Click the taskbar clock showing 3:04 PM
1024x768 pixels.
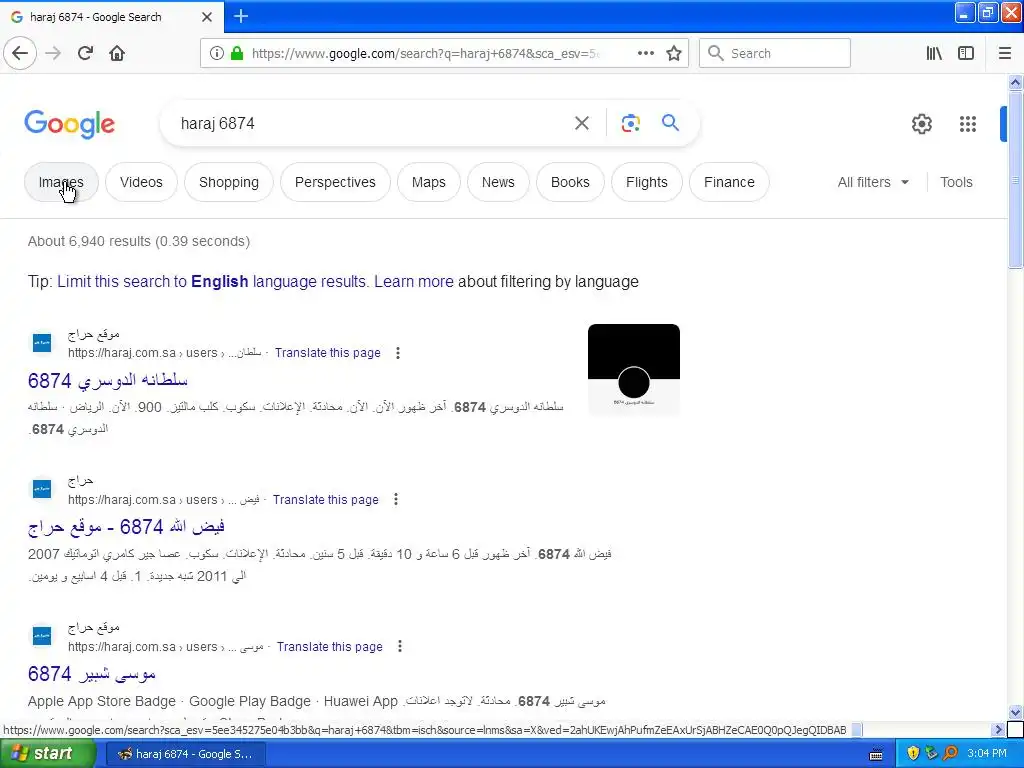coord(987,753)
